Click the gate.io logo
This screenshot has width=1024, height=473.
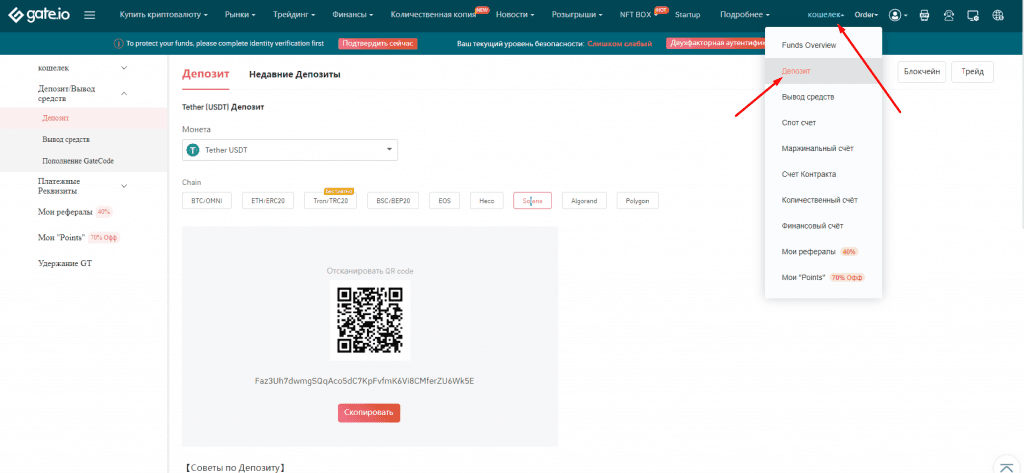tap(40, 15)
